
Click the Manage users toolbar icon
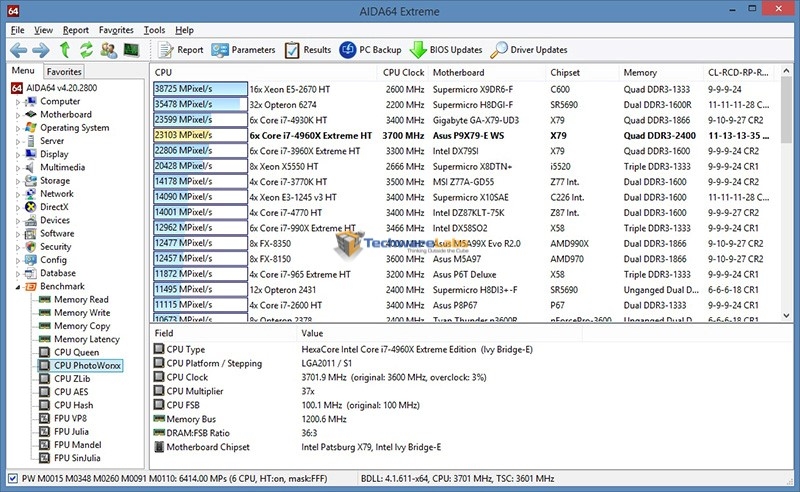tap(109, 50)
